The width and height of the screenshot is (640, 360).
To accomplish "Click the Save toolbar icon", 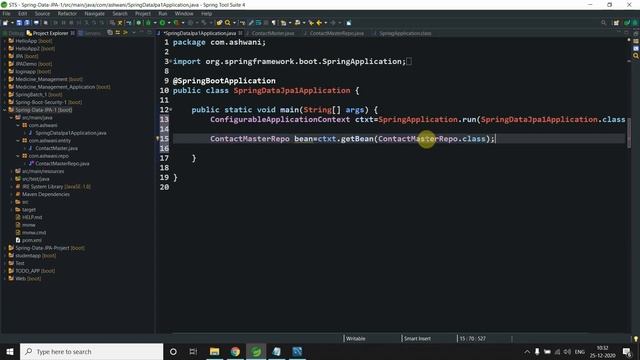I will [19, 23].
